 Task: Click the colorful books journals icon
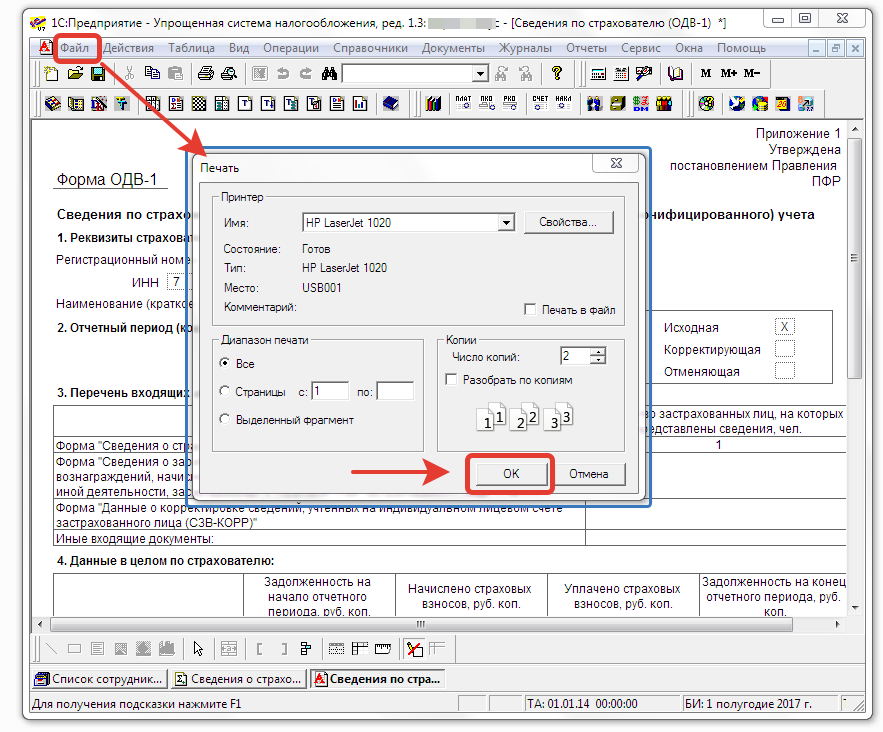(x=433, y=104)
